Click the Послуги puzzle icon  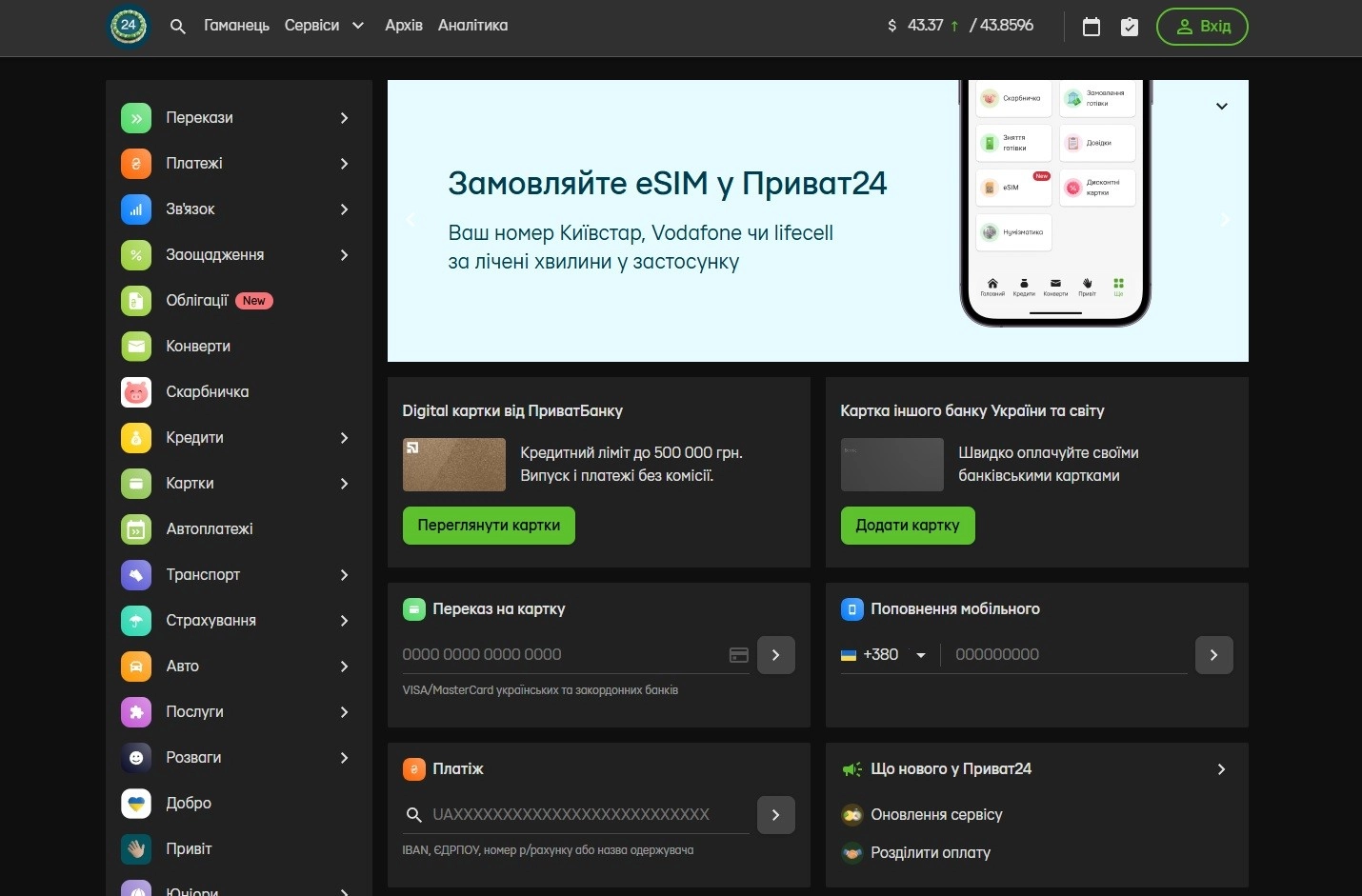(136, 712)
